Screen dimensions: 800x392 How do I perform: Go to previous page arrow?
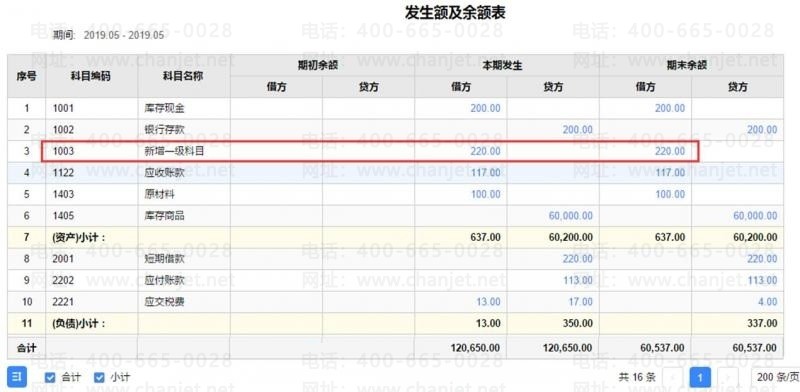click(x=672, y=378)
